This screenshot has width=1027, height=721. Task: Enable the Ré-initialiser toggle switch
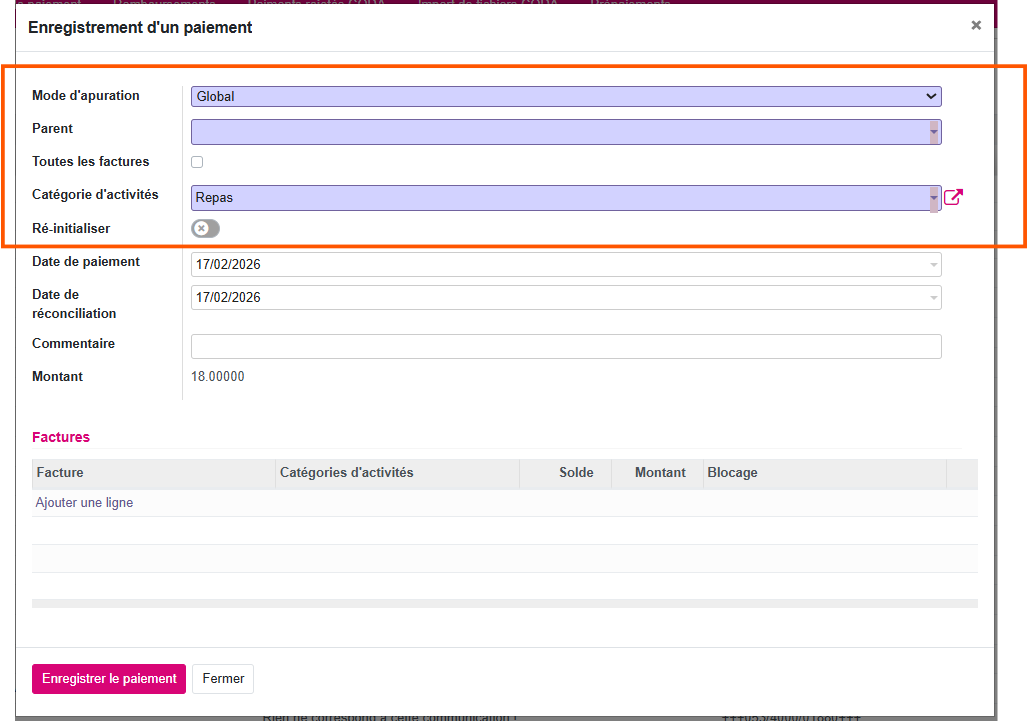point(205,229)
